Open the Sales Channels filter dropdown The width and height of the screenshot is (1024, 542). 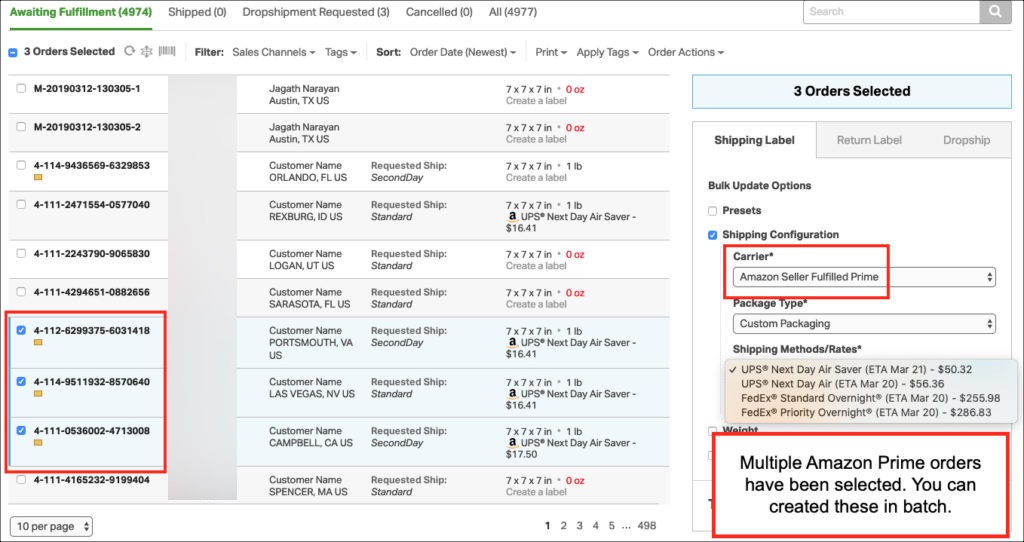point(274,52)
